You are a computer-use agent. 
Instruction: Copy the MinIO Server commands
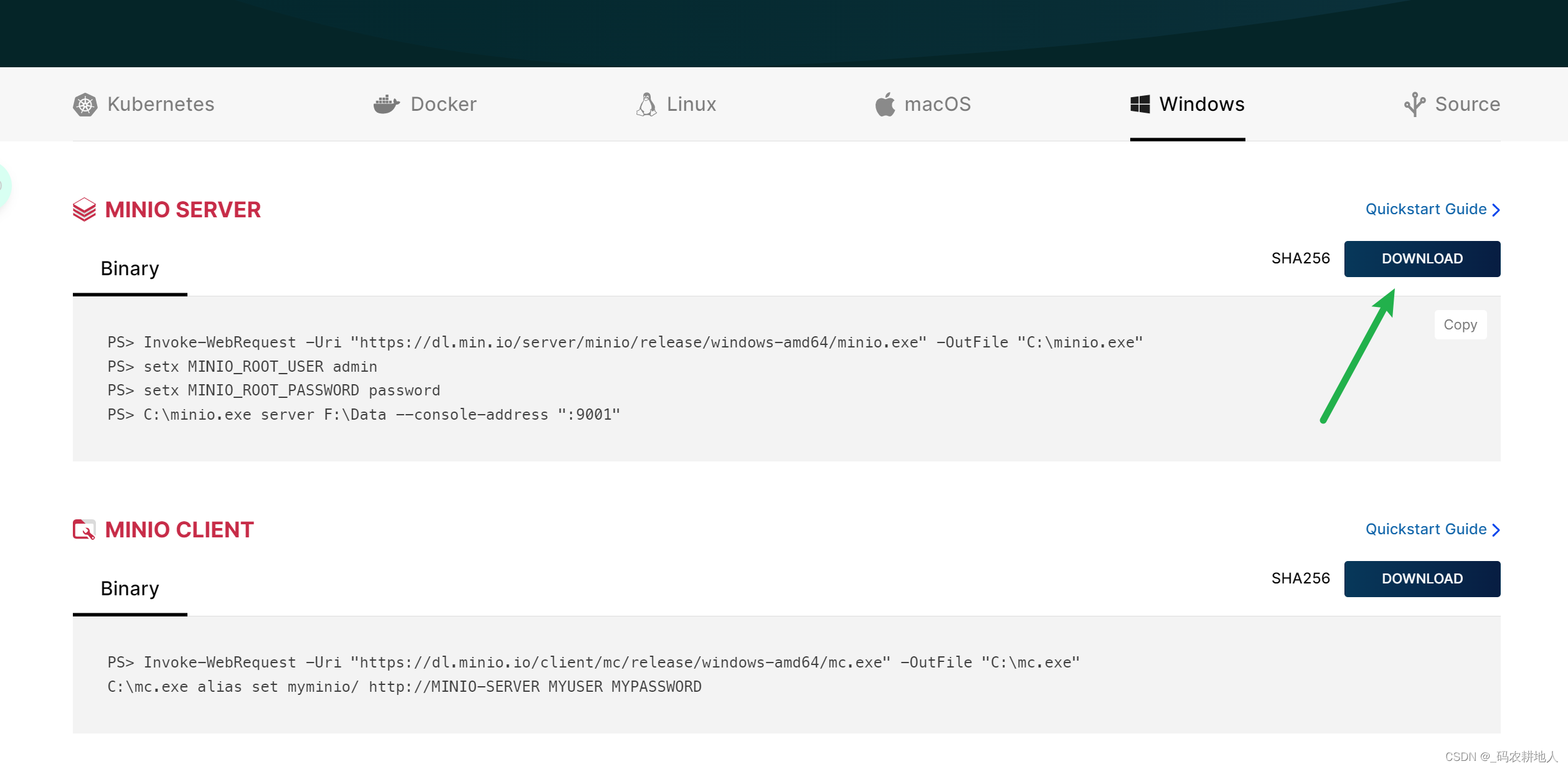[x=1460, y=325]
